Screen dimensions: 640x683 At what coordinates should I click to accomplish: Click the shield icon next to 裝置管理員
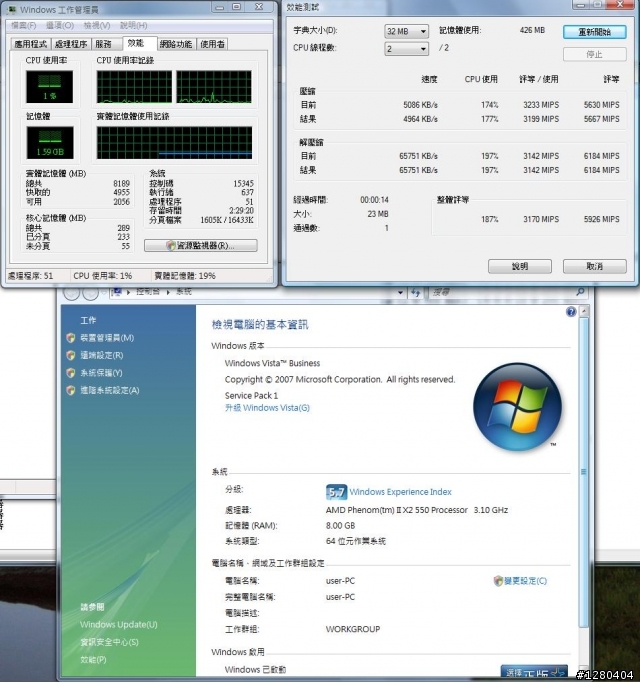pyautogui.click(x=71, y=338)
